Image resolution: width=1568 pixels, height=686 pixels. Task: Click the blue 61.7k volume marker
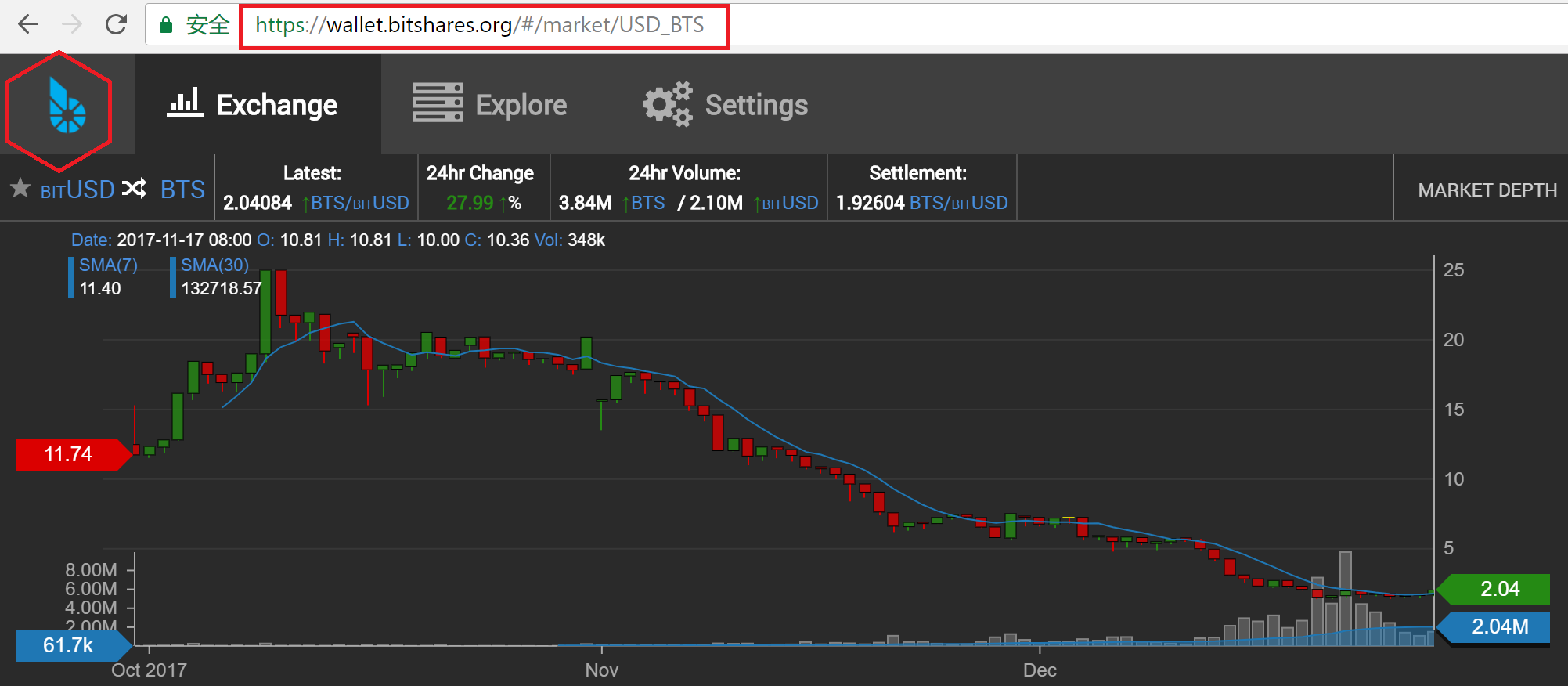[73, 645]
